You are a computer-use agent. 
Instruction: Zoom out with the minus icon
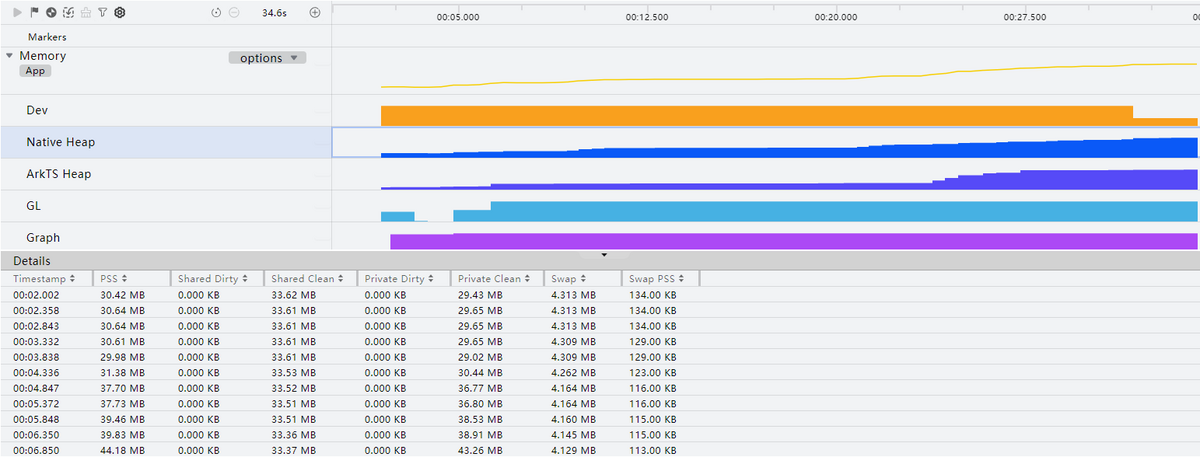tap(234, 13)
